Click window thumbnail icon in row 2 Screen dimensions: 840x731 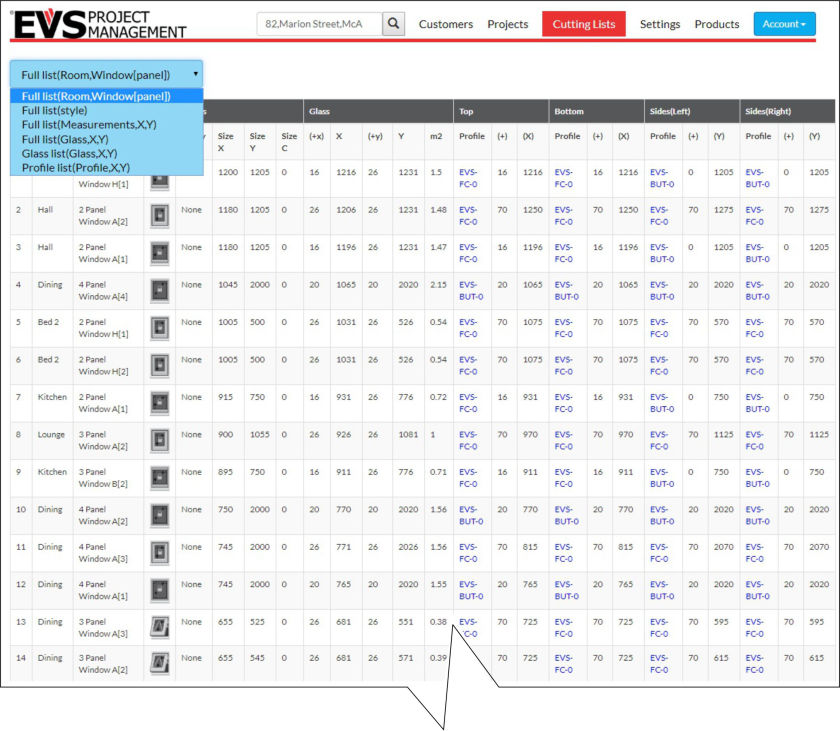(159, 215)
